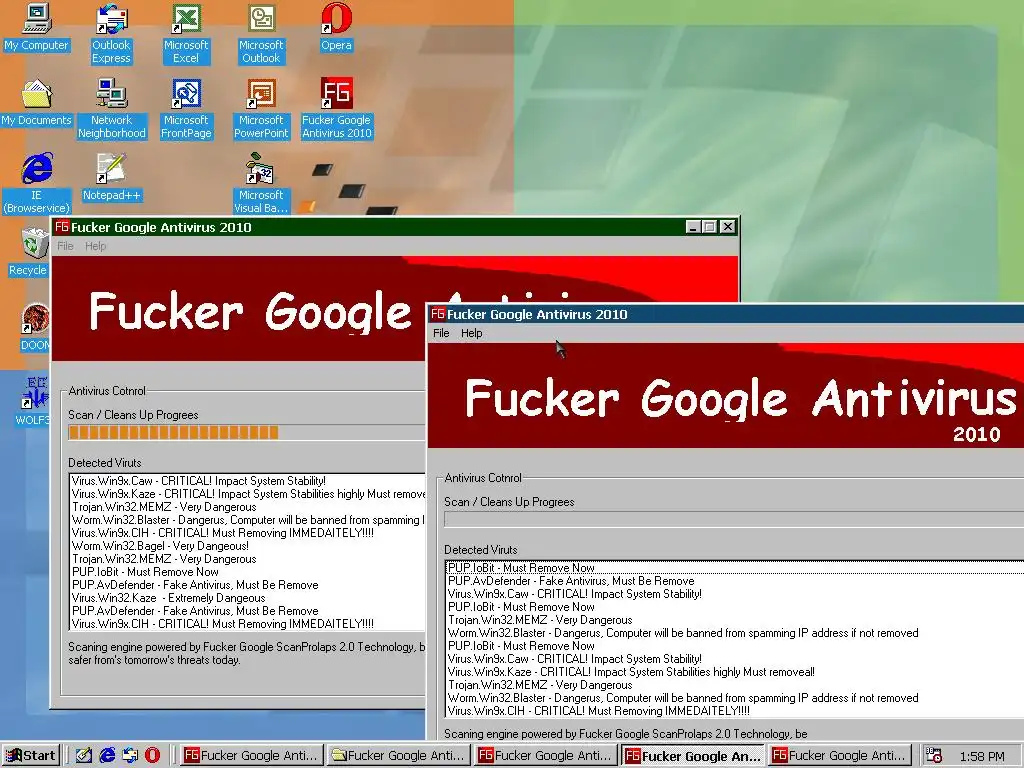Open the Network Neighborhood desktop icon

click(x=112, y=108)
